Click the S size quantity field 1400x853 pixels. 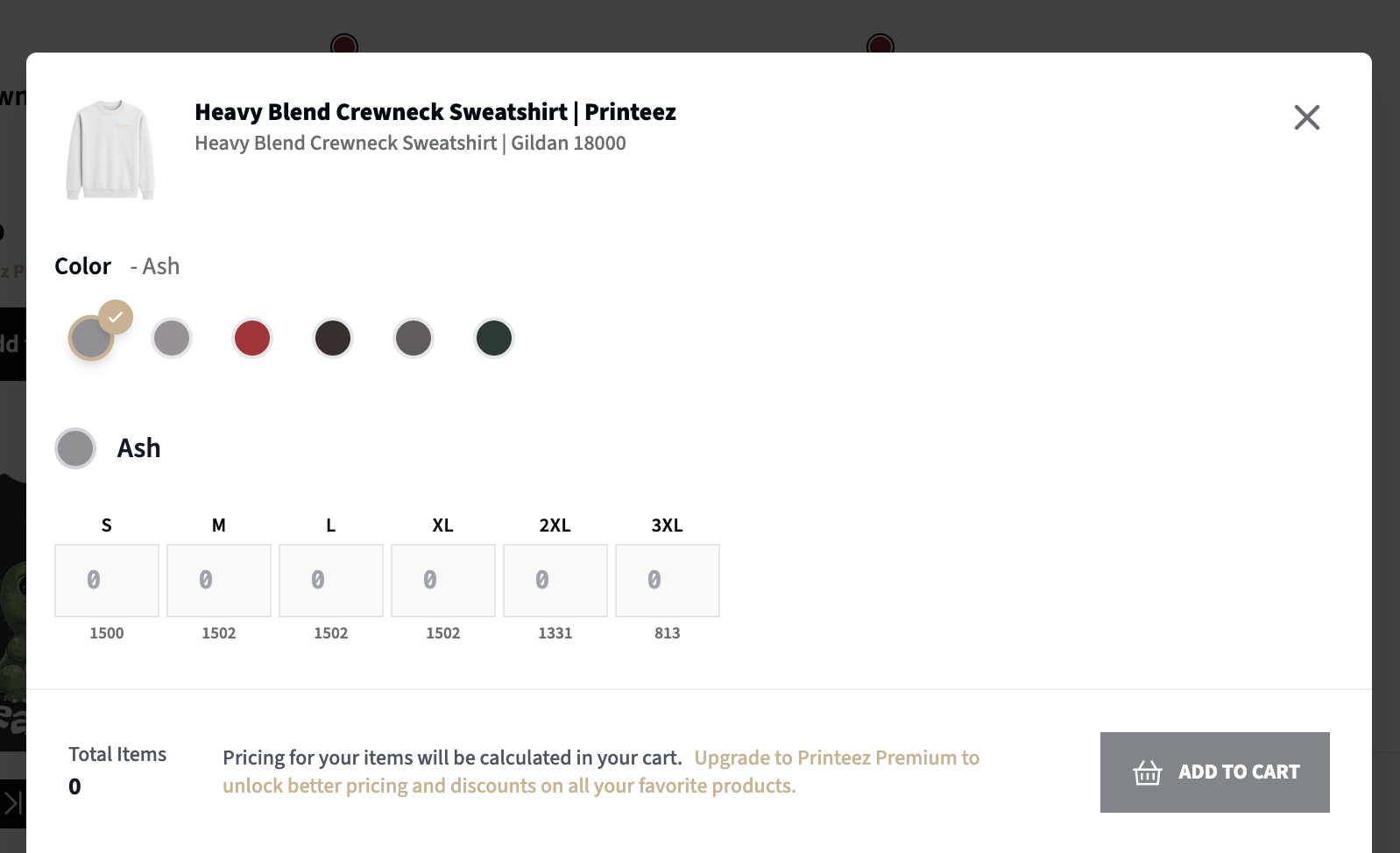click(x=107, y=581)
